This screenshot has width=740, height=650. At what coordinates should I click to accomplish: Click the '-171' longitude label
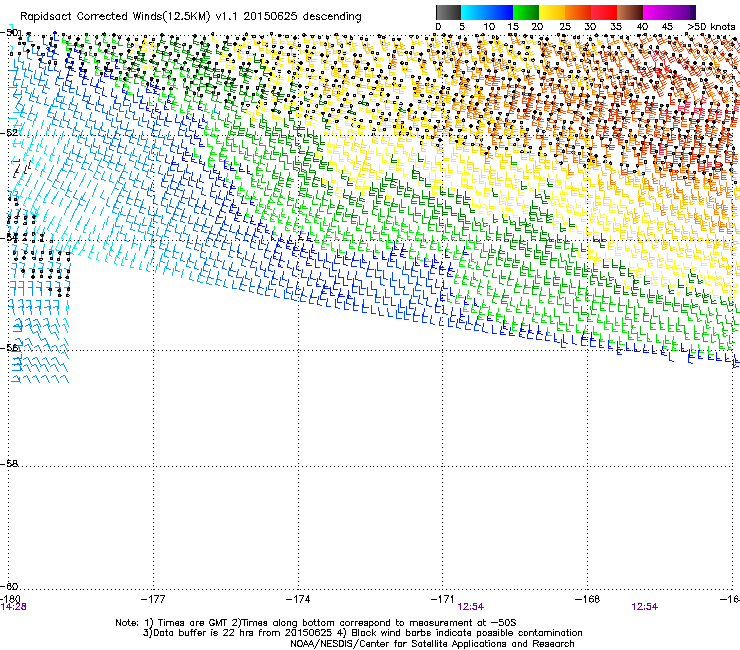(x=443, y=599)
